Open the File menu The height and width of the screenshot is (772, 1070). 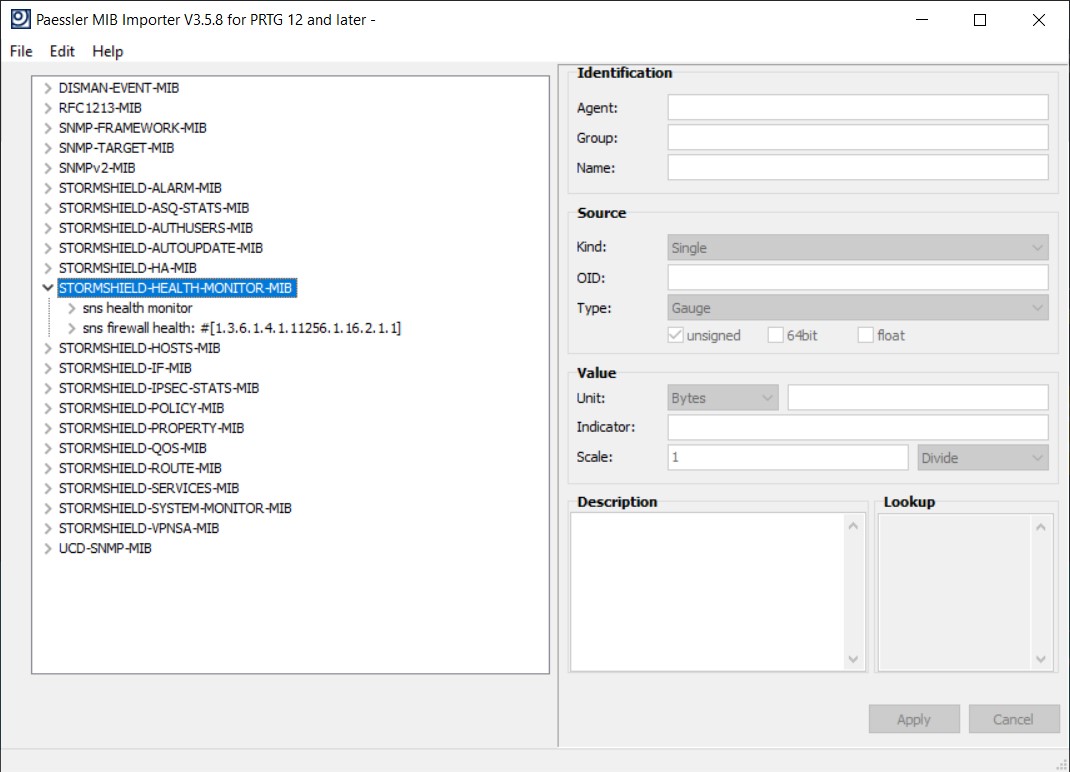21,51
